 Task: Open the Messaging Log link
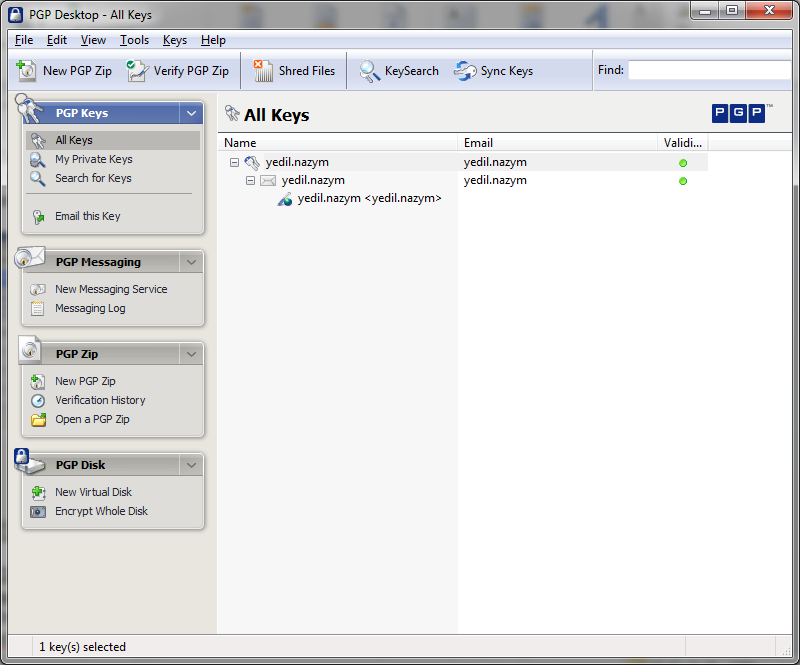click(x=90, y=308)
